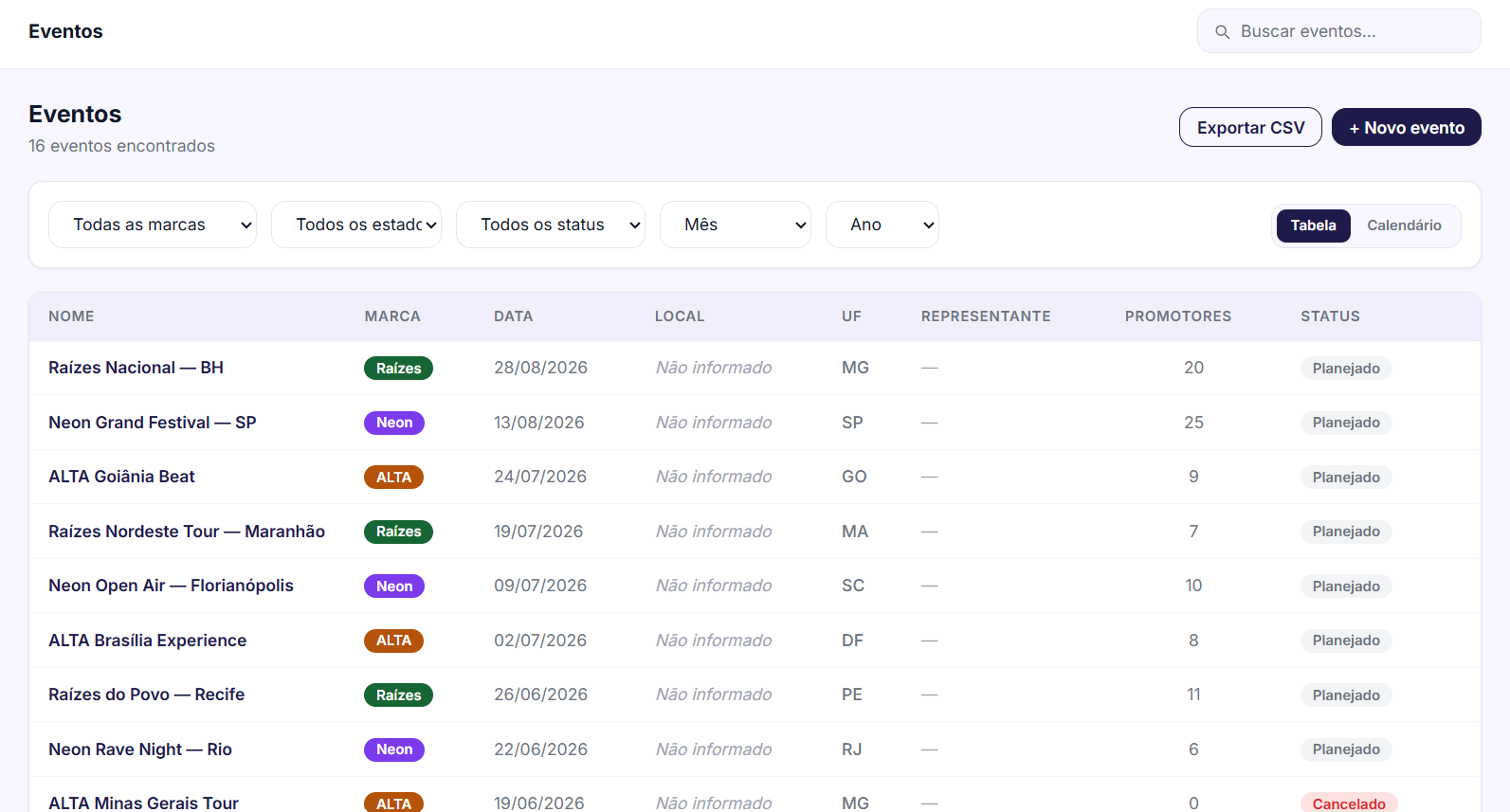Screen dimensions: 1510x812
Task: Click Cancelado status in ALTA Minas Gerais row
Action: pyautogui.click(x=1349, y=803)
